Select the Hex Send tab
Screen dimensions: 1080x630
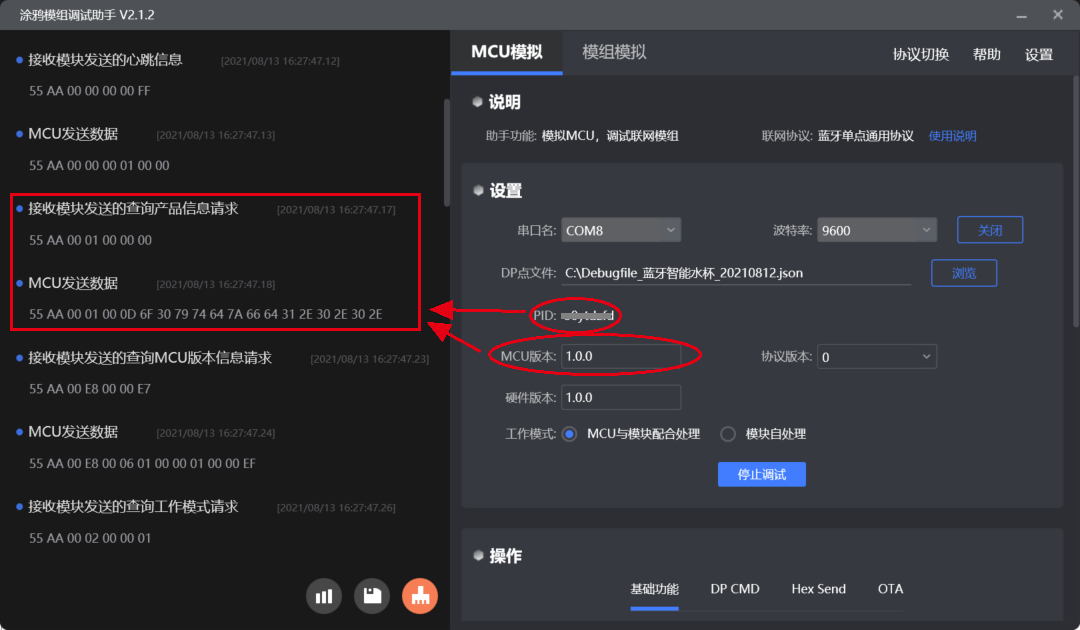coord(818,589)
